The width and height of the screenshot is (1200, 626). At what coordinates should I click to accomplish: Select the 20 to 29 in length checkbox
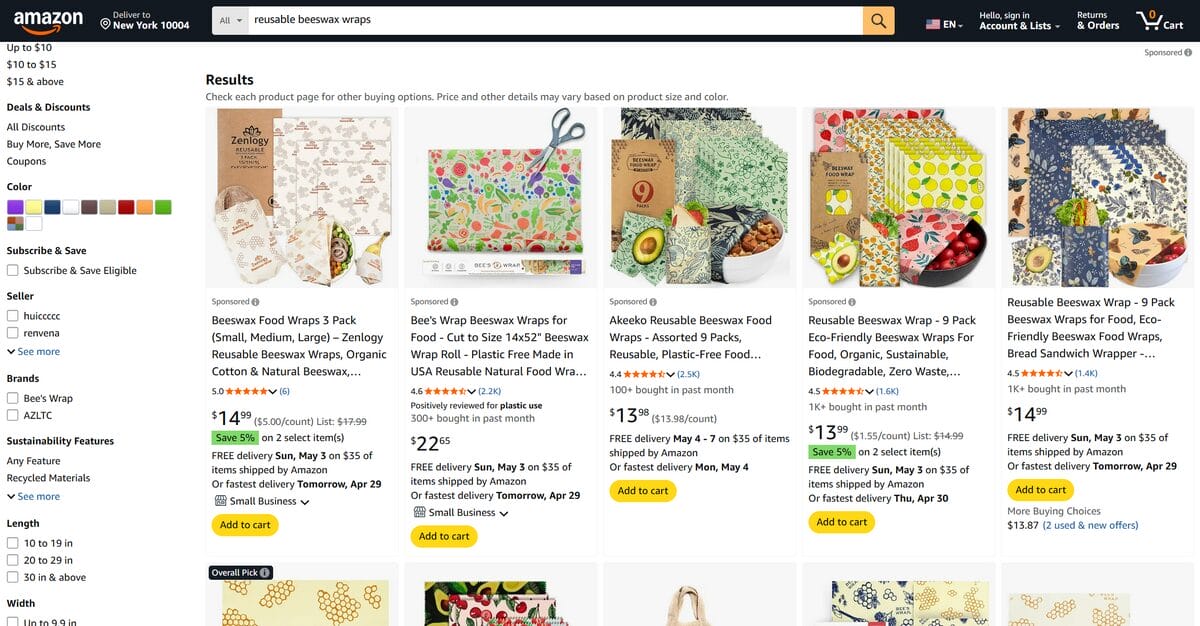click(x=13, y=560)
